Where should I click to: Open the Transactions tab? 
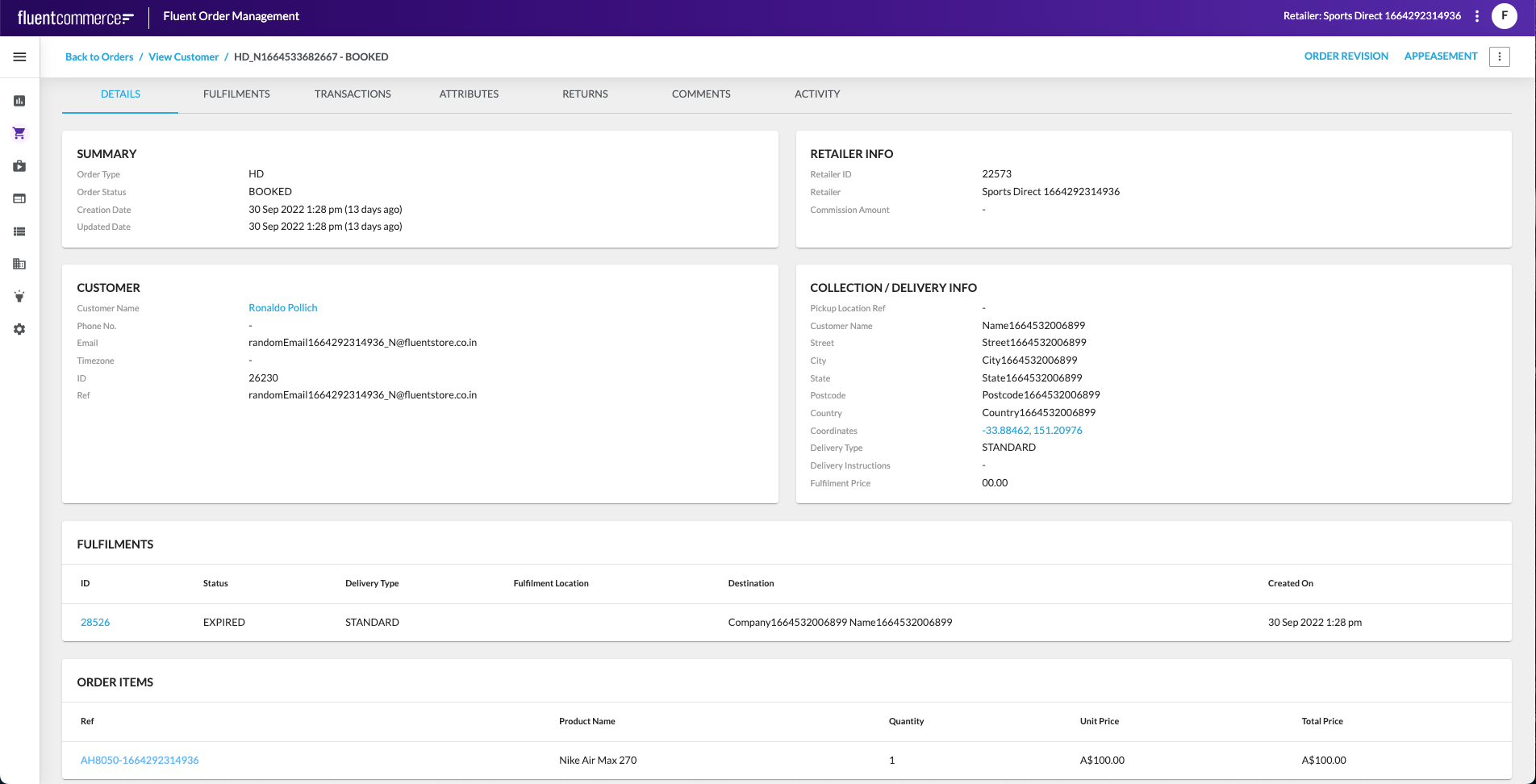(x=353, y=94)
